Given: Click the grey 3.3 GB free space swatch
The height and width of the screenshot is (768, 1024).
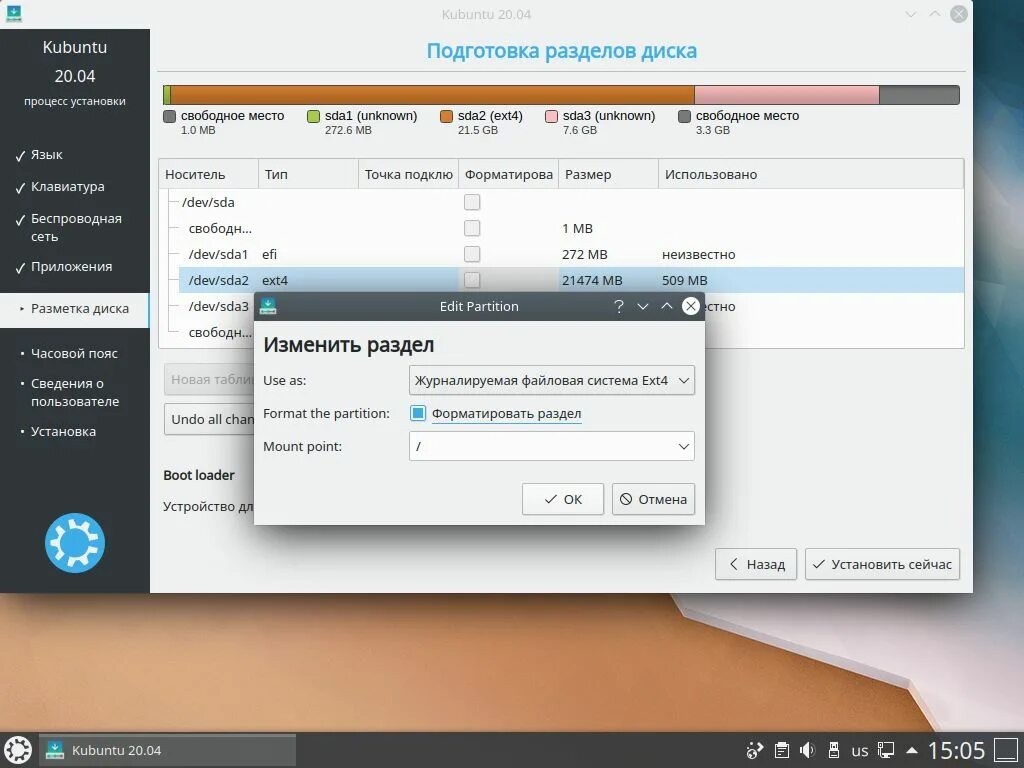Looking at the screenshot, I should click(684, 116).
